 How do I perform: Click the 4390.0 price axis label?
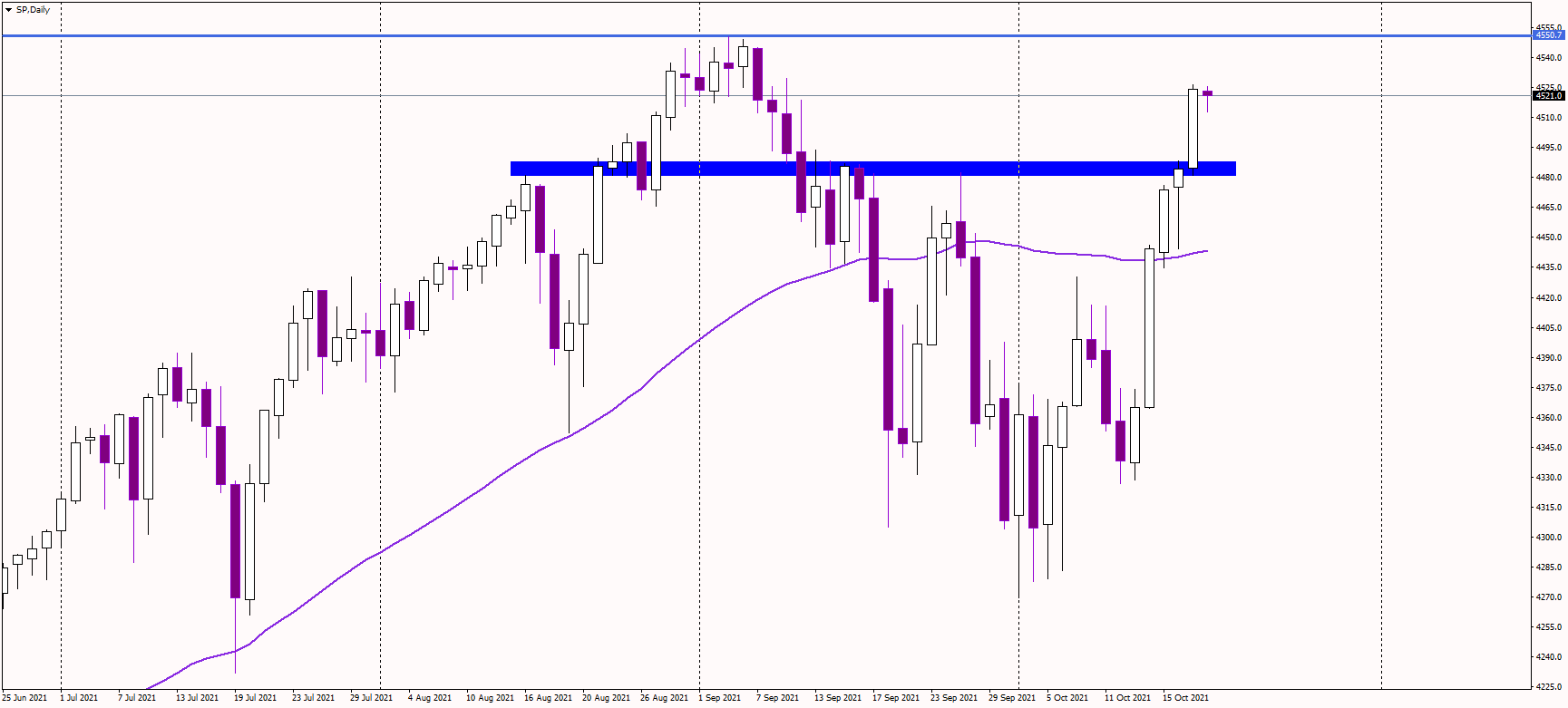(x=1549, y=358)
